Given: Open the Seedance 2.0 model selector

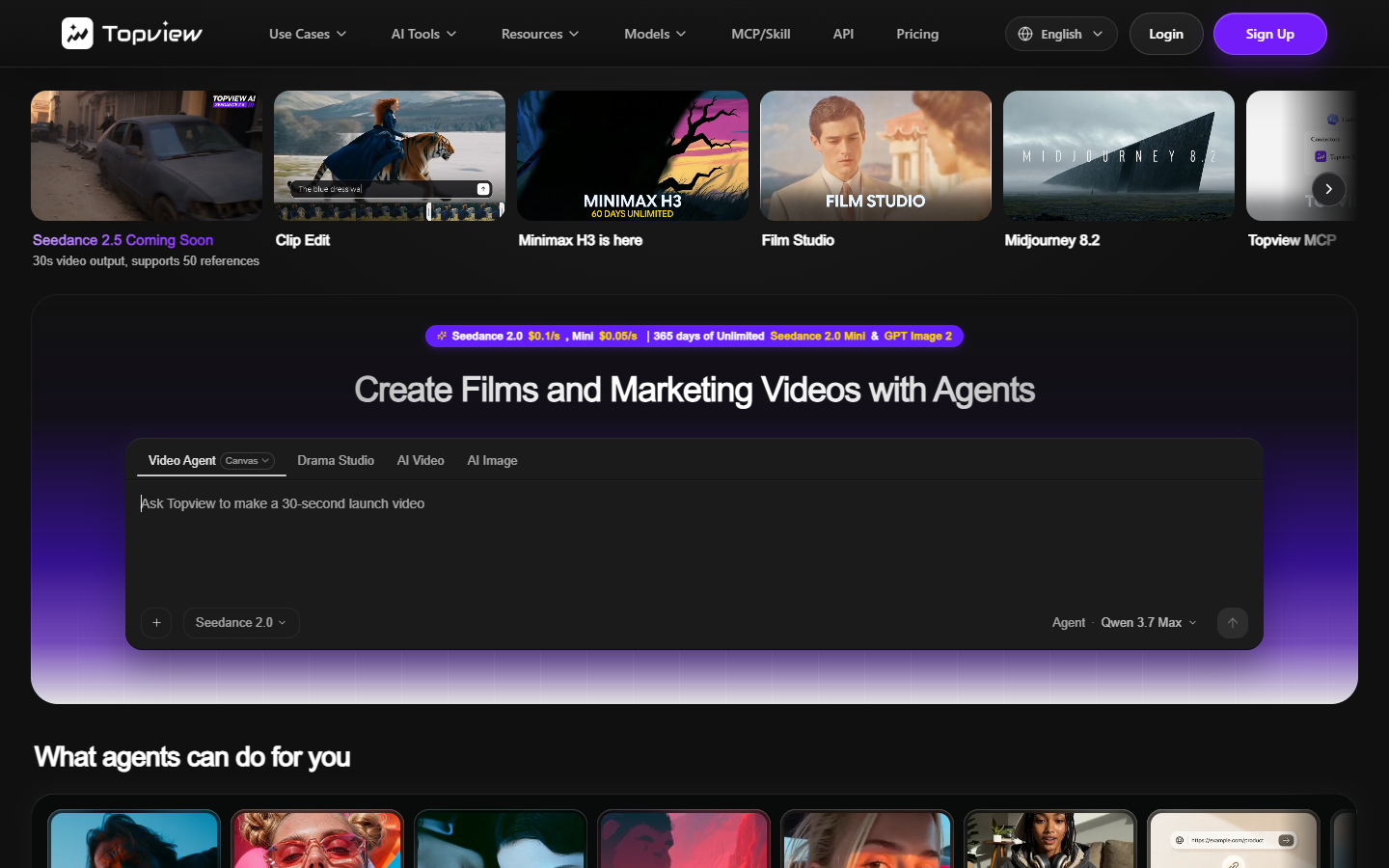Looking at the screenshot, I should point(241,623).
